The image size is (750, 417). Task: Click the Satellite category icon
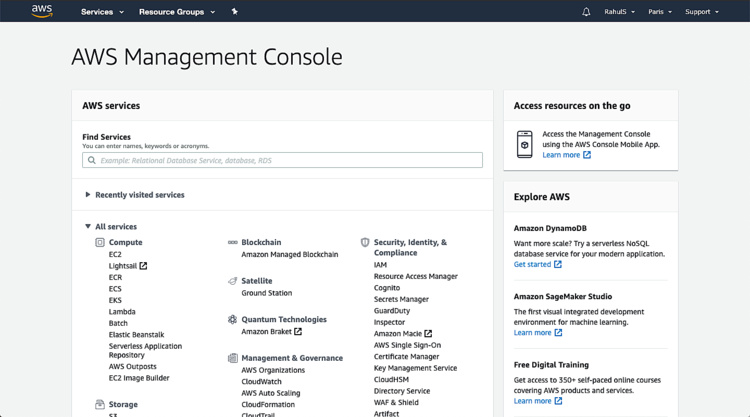click(232, 281)
